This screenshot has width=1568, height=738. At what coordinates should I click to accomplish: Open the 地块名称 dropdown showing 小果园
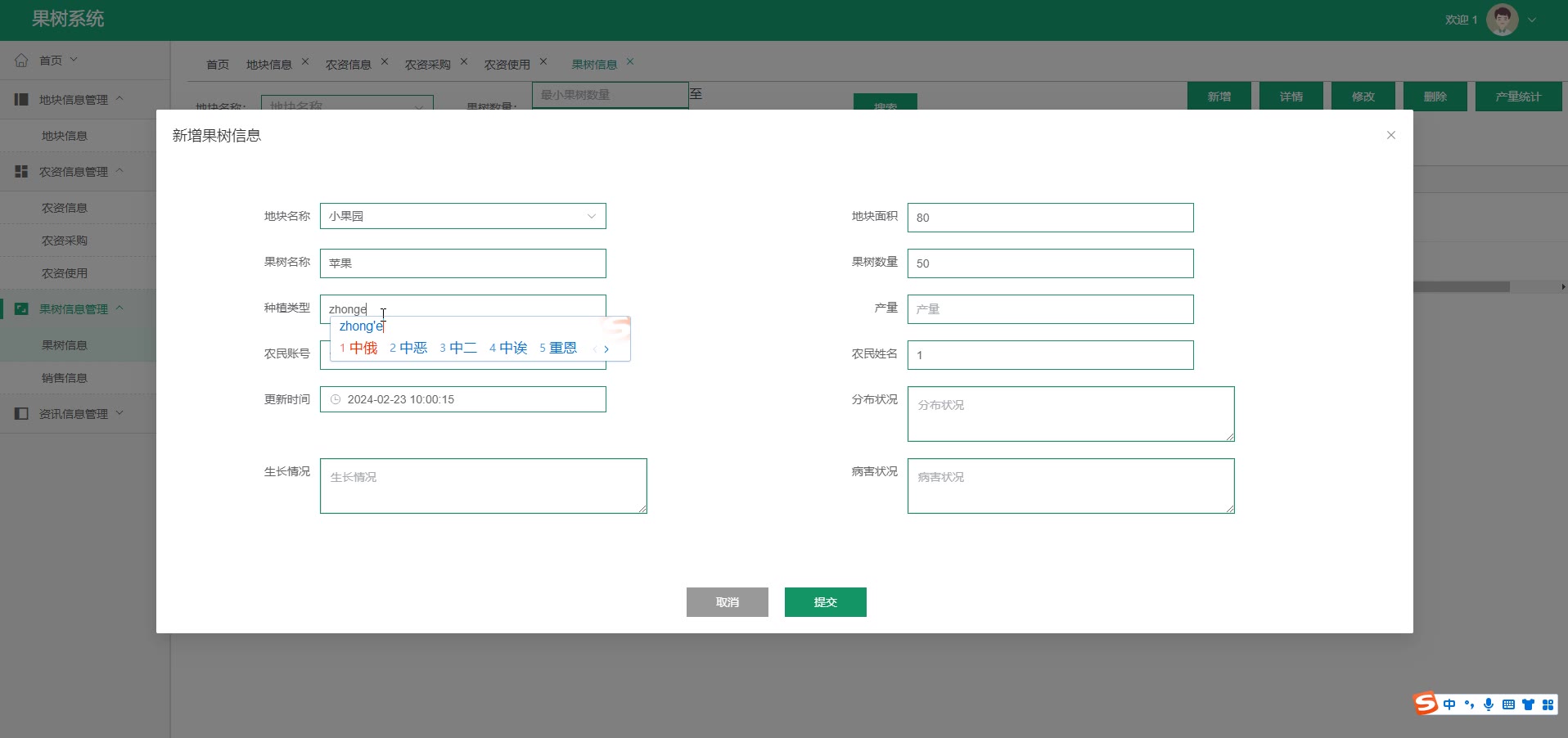pyautogui.click(x=462, y=216)
